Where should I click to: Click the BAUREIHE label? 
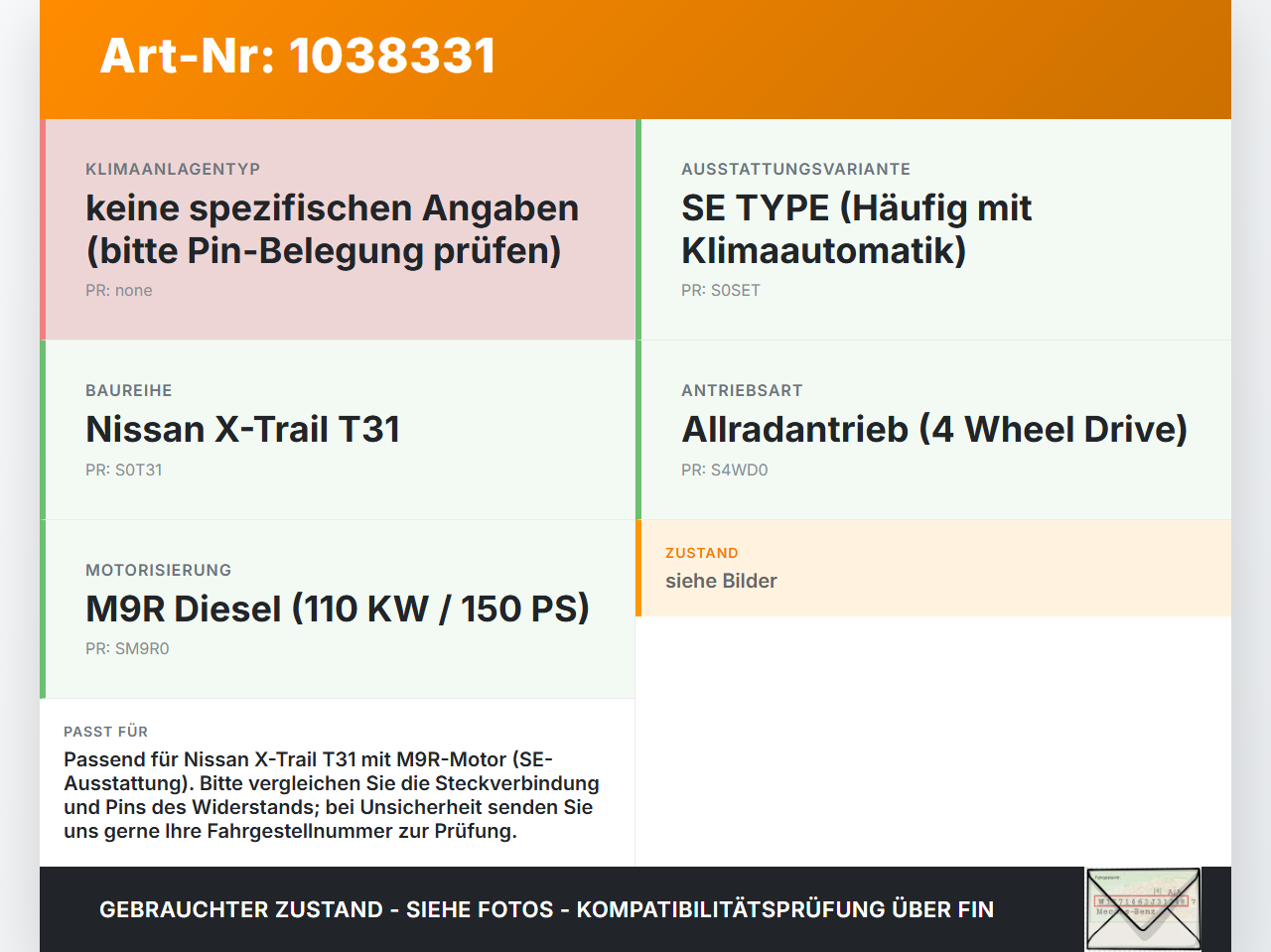(129, 390)
